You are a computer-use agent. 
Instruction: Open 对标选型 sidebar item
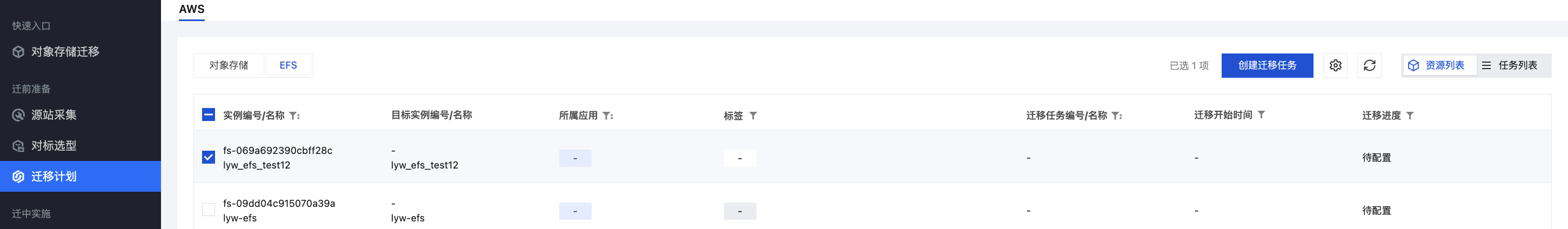[53, 146]
